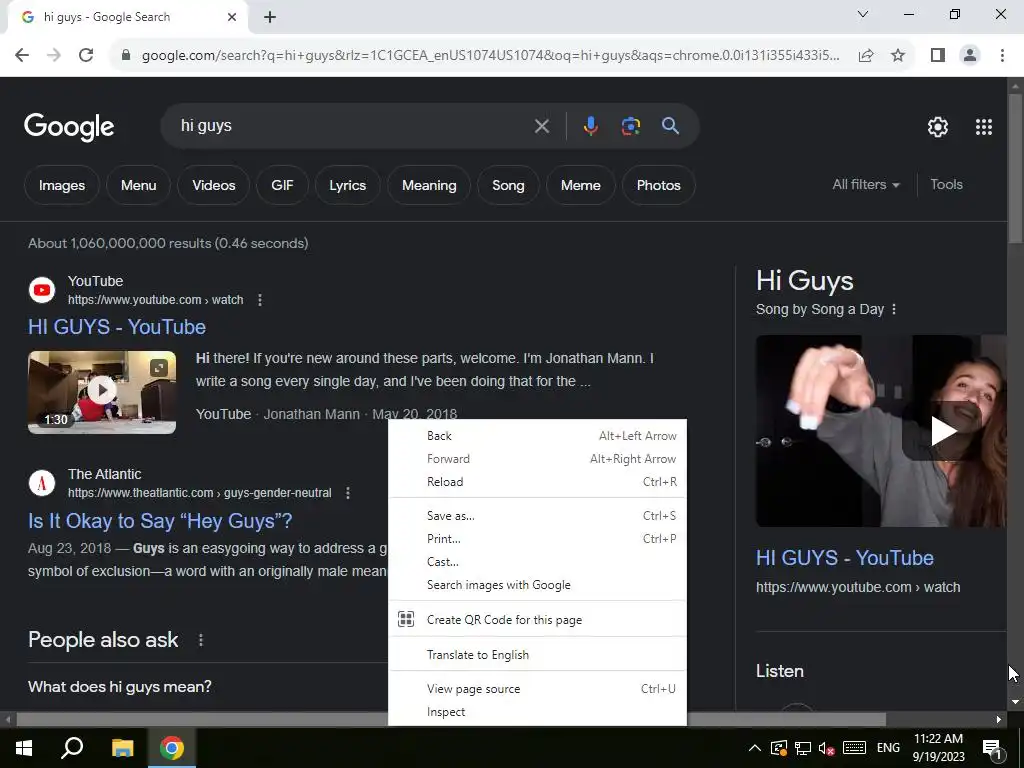Click into the 'hi guys' search field

click(x=353, y=125)
